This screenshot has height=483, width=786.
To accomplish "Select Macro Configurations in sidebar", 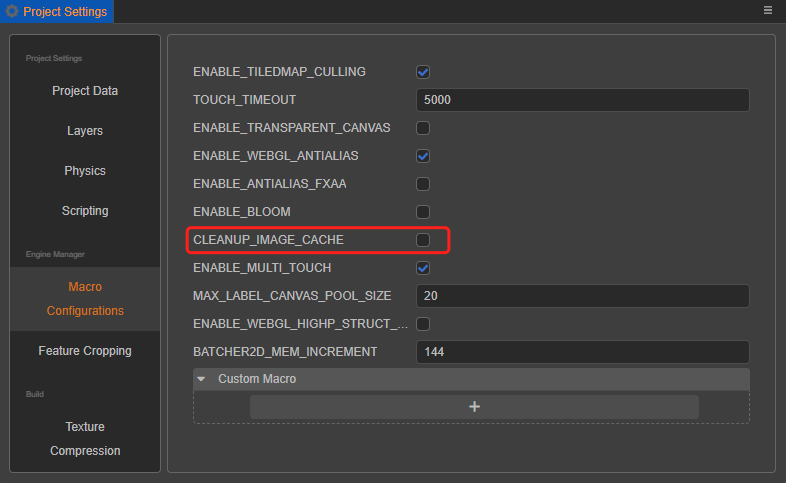I will 85,299.
